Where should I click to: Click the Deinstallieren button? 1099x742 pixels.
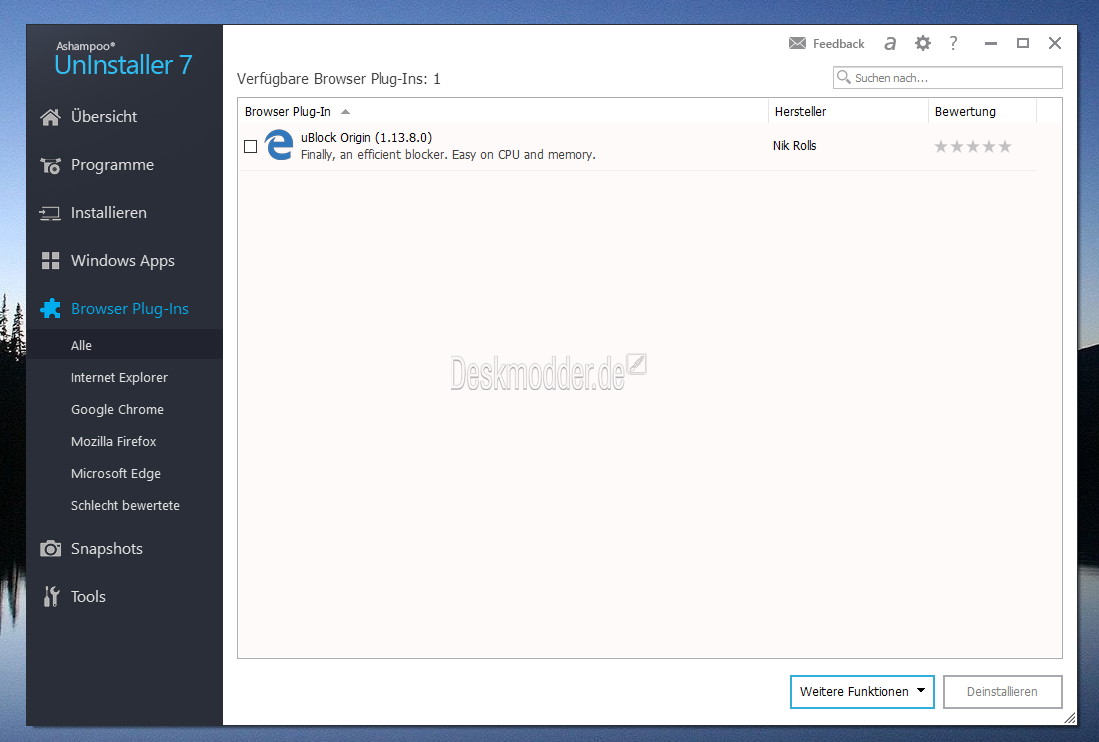[1002, 692]
